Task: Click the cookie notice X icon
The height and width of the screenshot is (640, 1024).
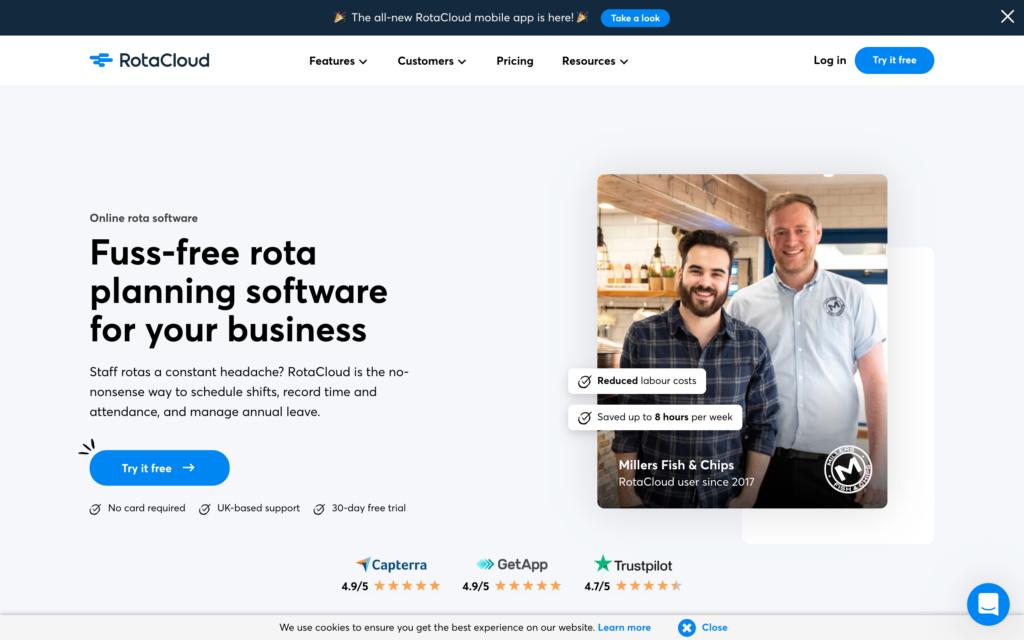Action: point(686,628)
